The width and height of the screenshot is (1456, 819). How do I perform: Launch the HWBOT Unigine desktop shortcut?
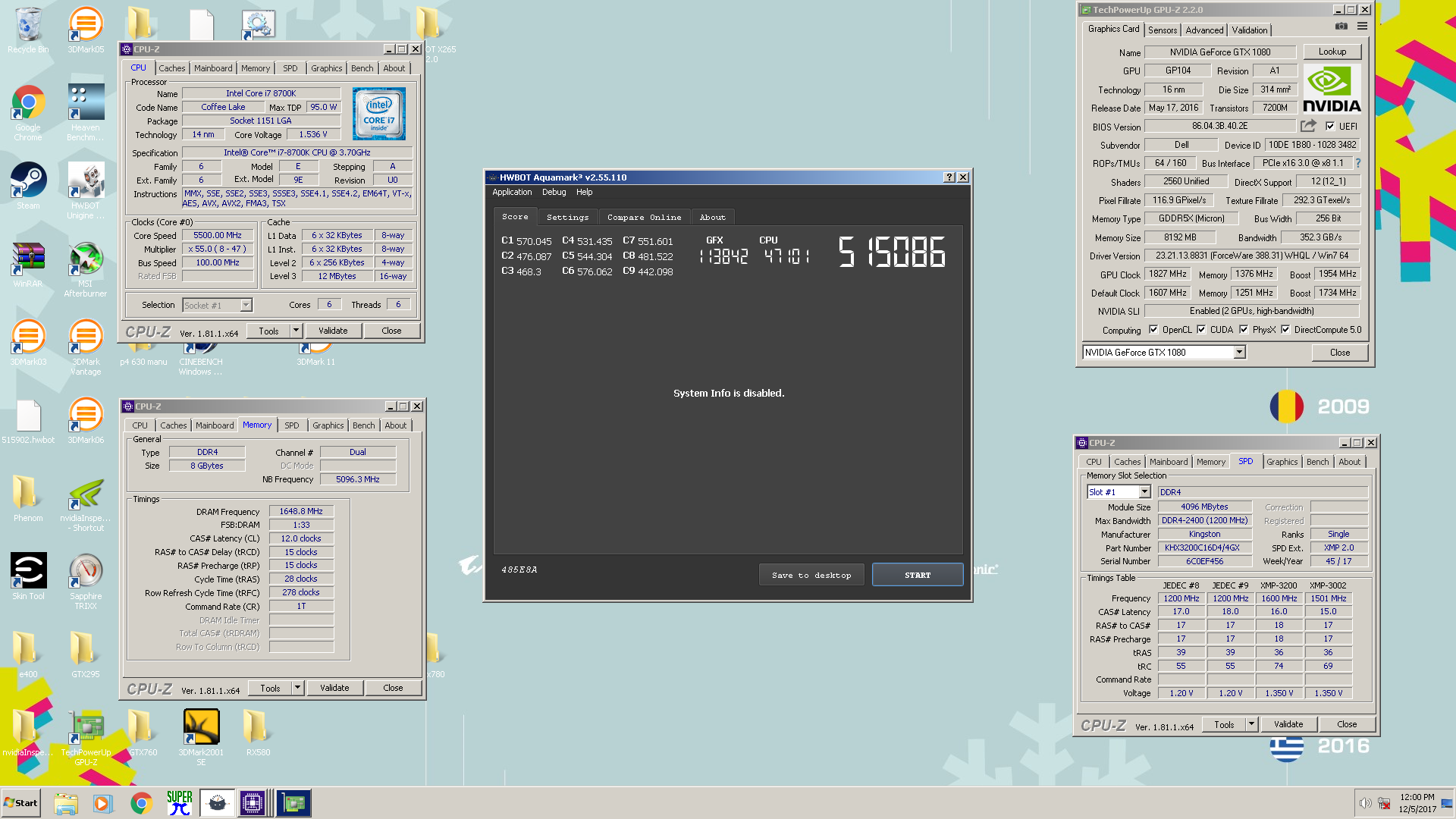pos(86,190)
